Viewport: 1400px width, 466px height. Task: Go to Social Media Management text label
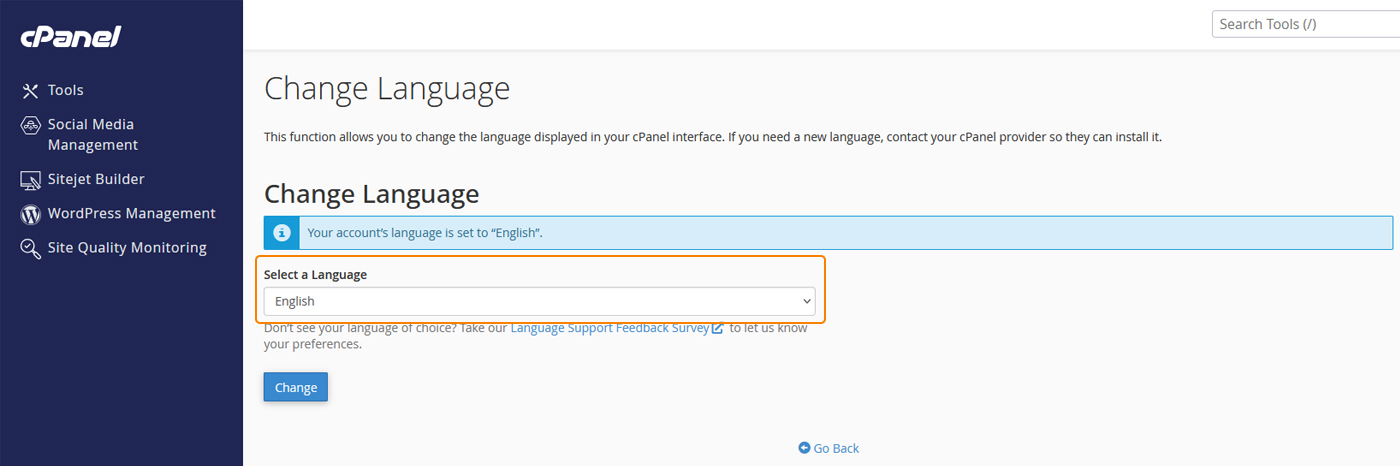pos(92,135)
